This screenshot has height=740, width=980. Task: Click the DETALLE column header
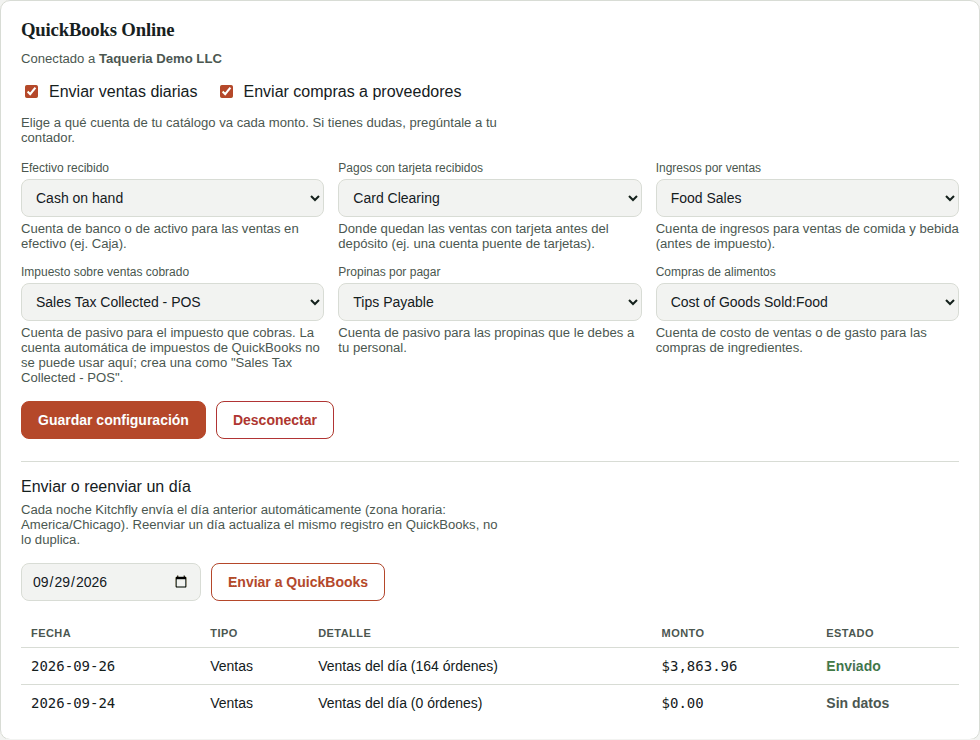tap(344, 633)
